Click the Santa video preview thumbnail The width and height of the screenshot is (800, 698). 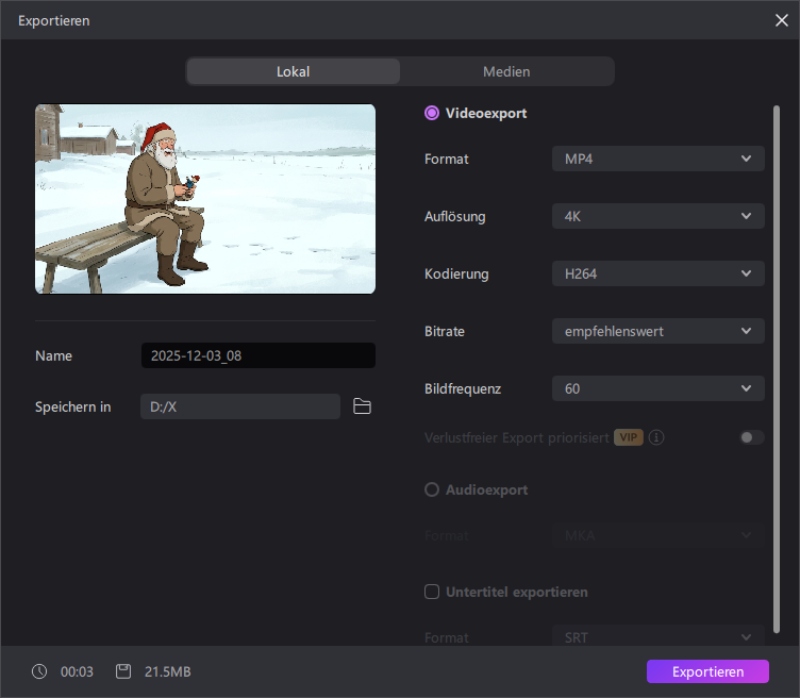(205, 199)
